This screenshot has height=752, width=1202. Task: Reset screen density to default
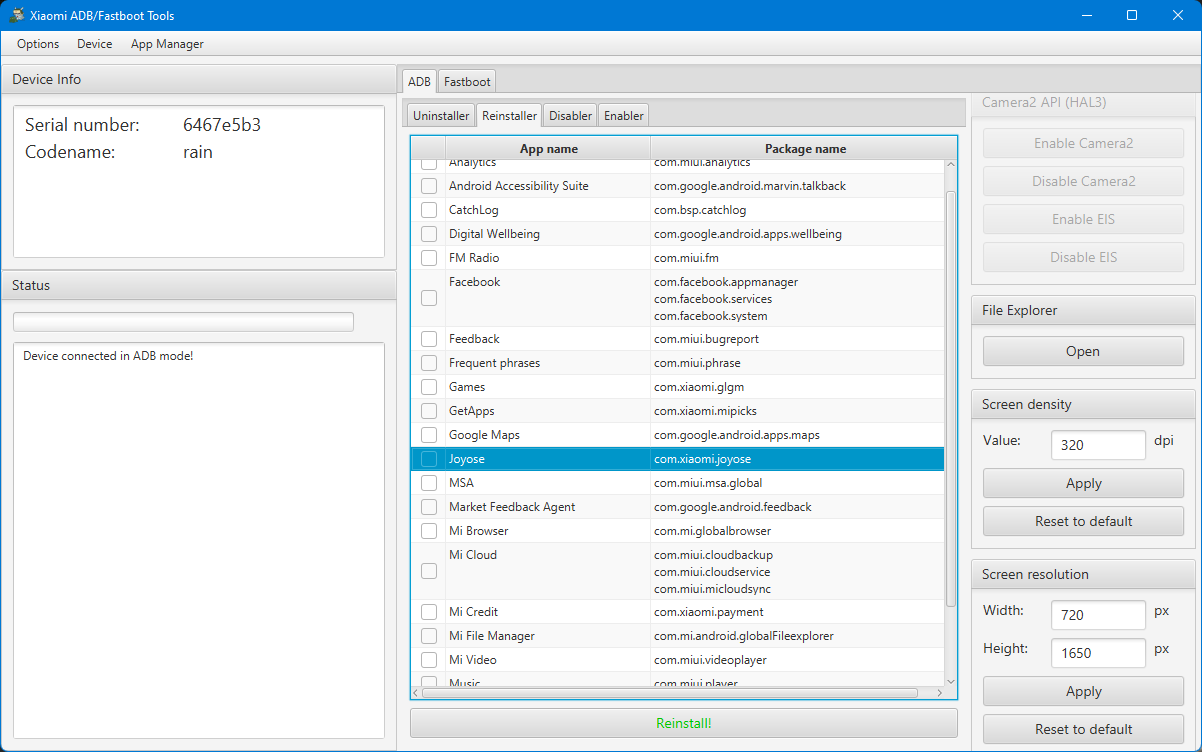click(1083, 521)
